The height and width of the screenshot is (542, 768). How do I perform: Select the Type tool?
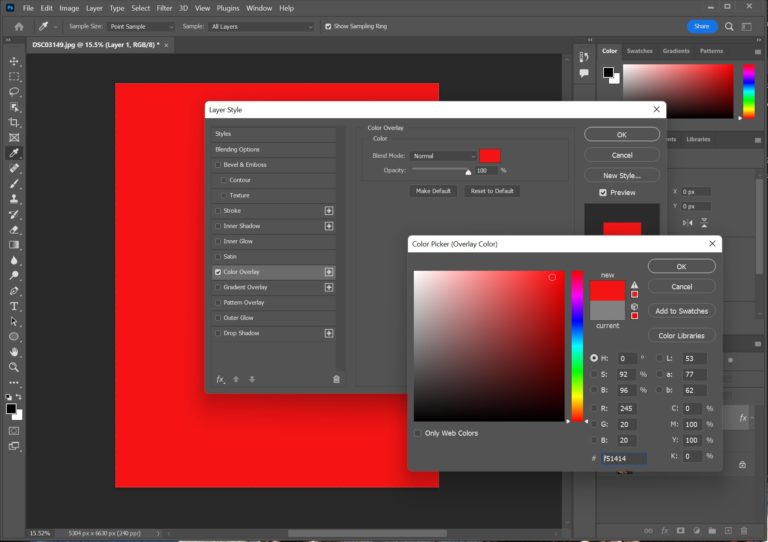[x=14, y=306]
